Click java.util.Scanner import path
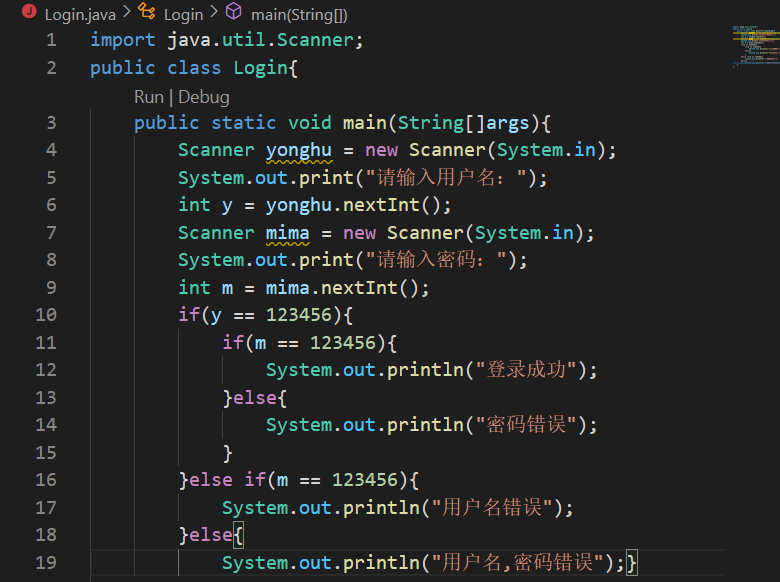 260,40
